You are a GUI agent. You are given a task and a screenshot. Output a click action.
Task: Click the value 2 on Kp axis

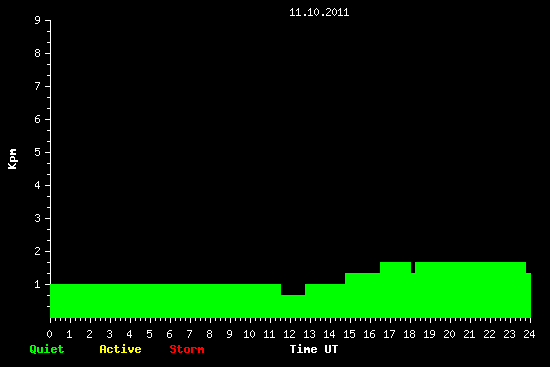pos(38,252)
